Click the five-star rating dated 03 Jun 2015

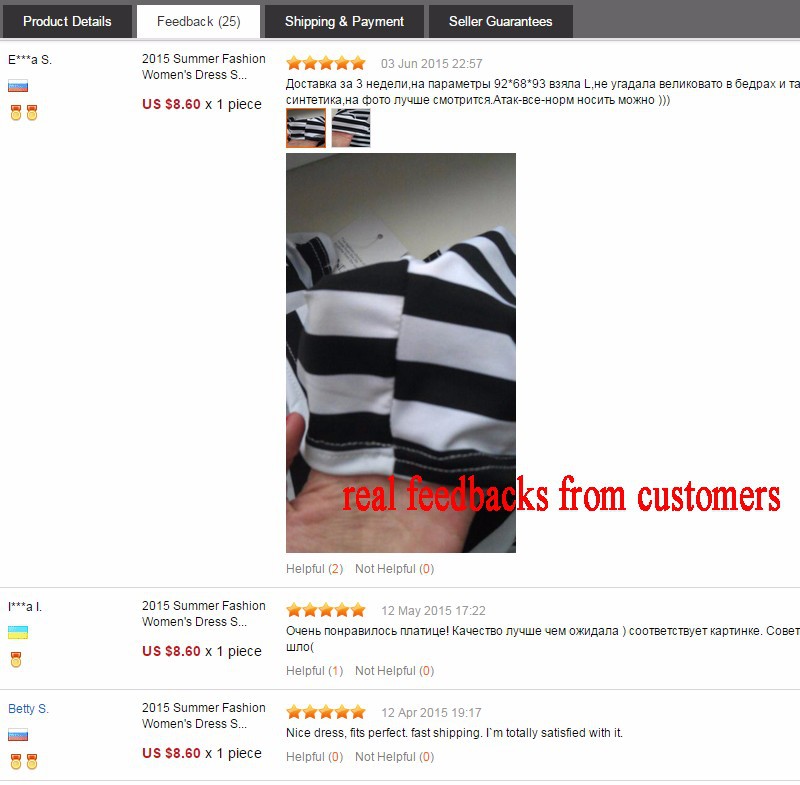point(326,63)
